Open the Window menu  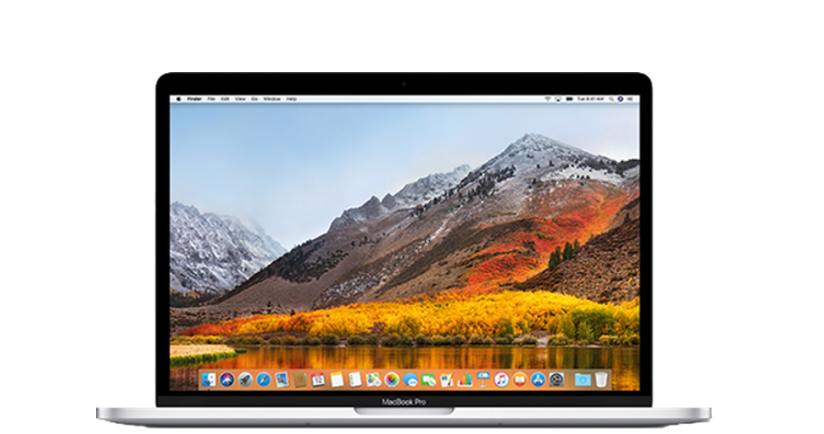pos(272,99)
